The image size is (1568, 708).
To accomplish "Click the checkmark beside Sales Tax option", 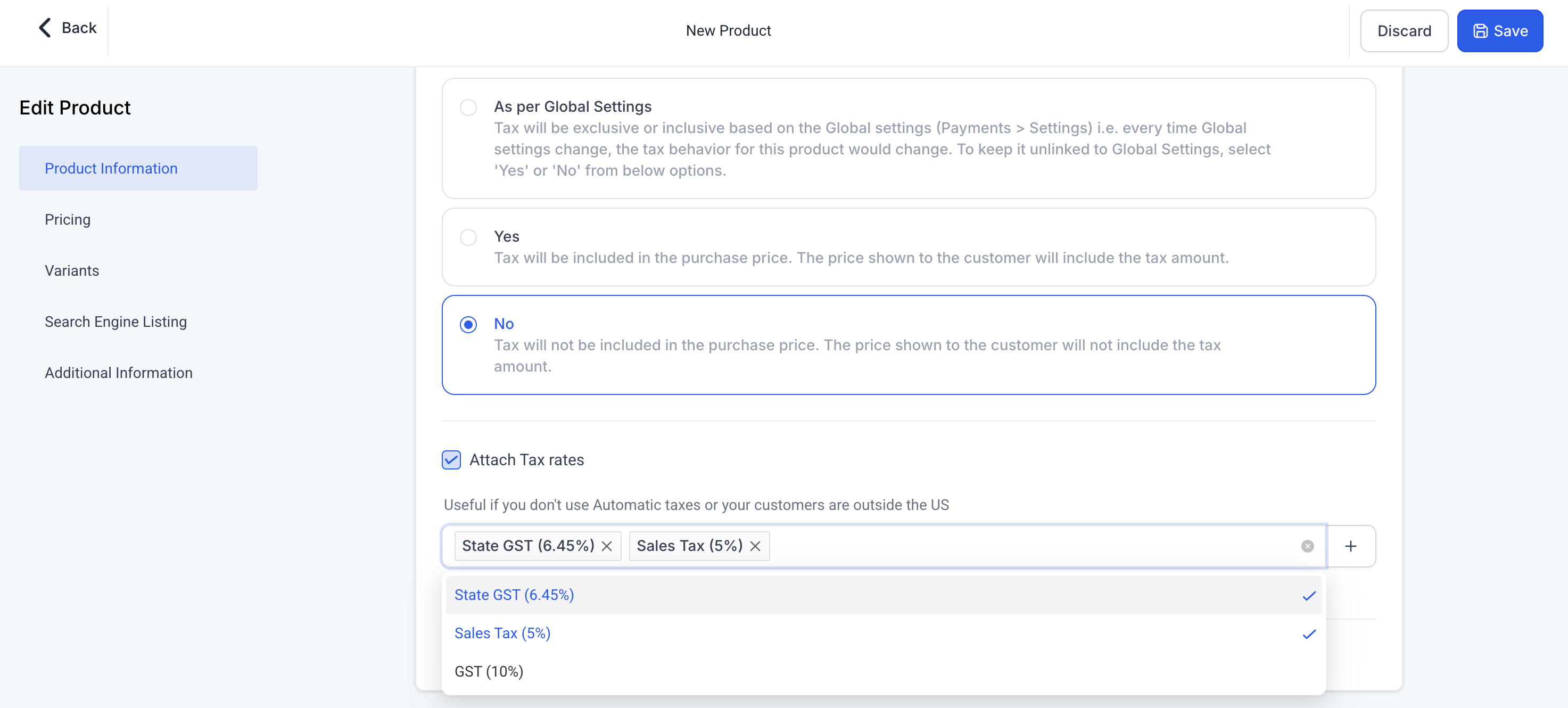I will pos(1309,633).
